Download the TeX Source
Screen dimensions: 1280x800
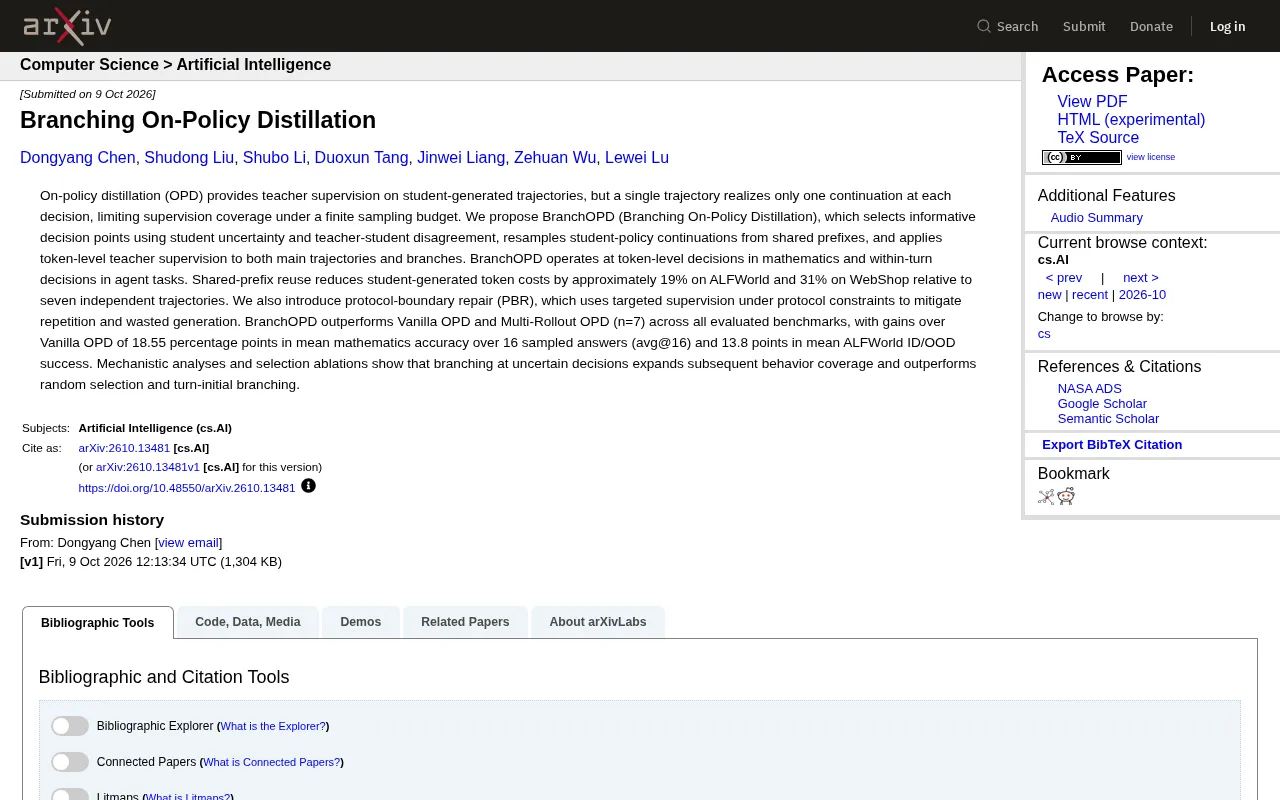pyautogui.click(x=1098, y=138)
